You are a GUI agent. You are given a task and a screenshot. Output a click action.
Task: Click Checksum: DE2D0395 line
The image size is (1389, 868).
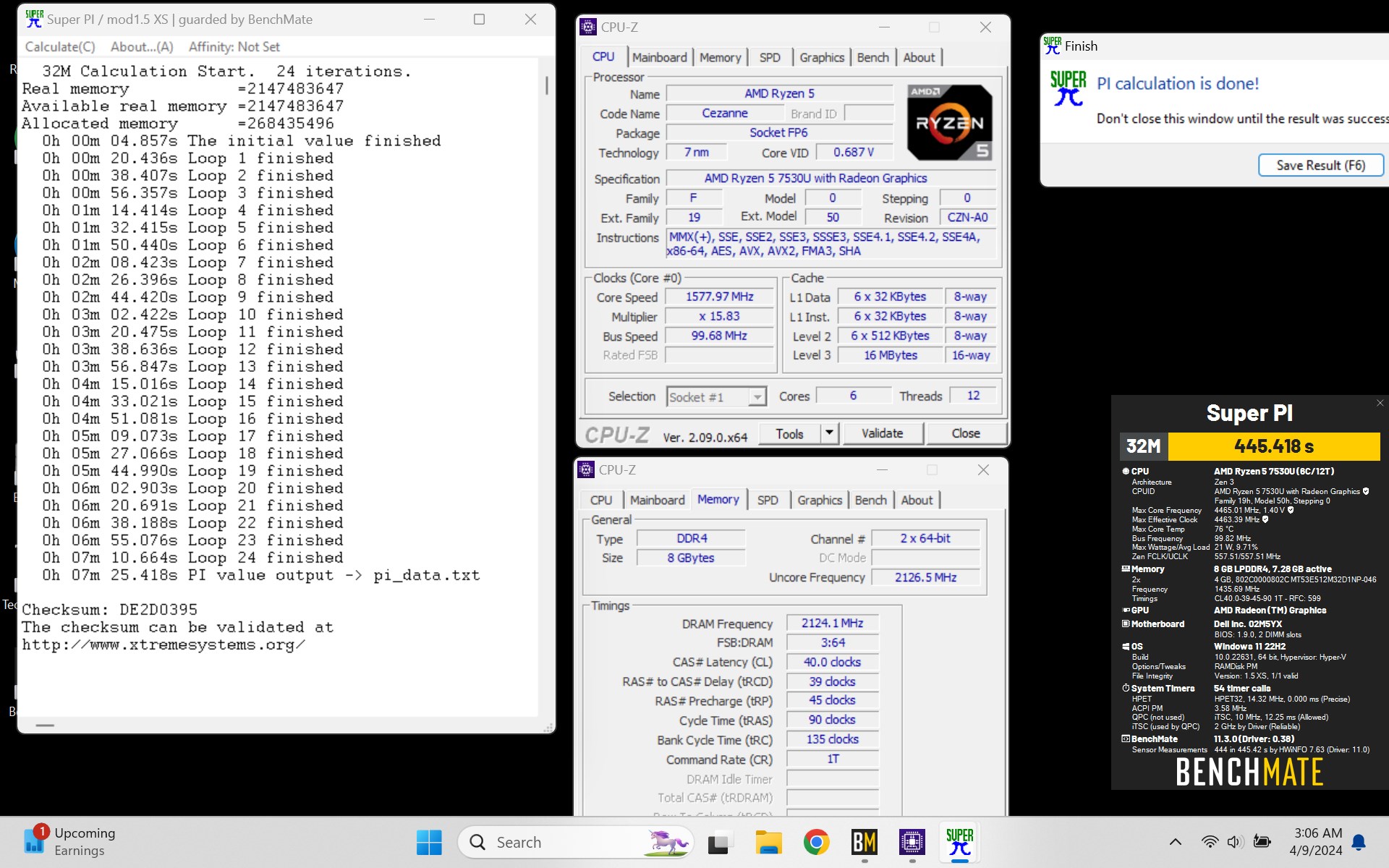[x=109, y=610]
